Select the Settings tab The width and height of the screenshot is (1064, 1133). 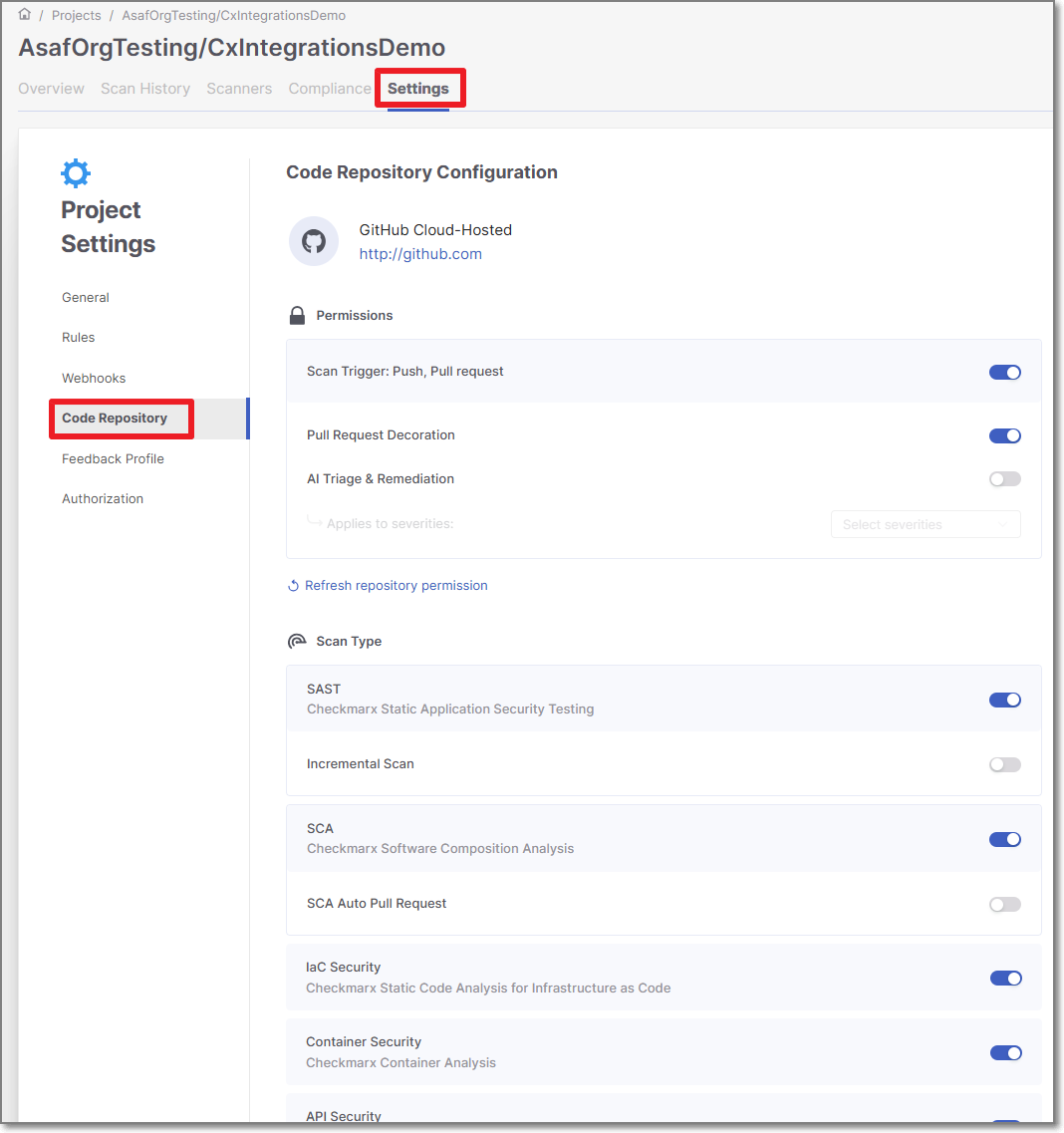click(x=418, y=89)
